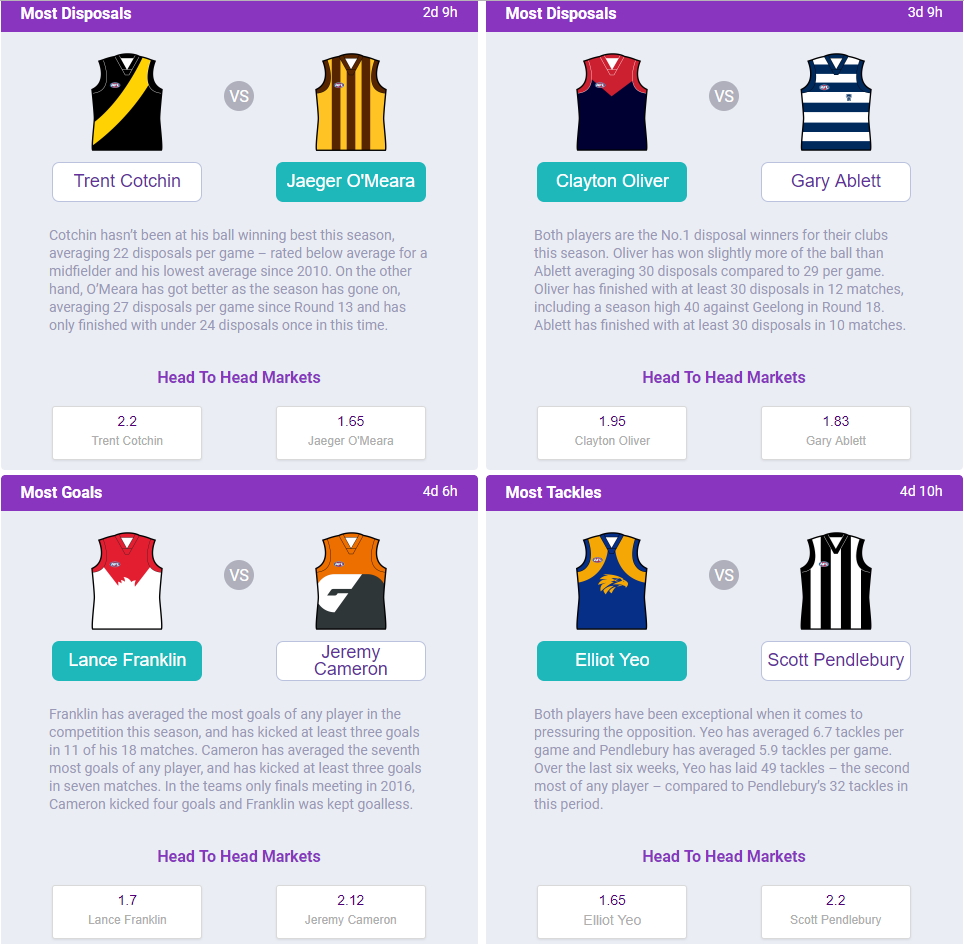964x944 pixels.
Task: Select Trent Cotchin as your pick
Action: 127,181
